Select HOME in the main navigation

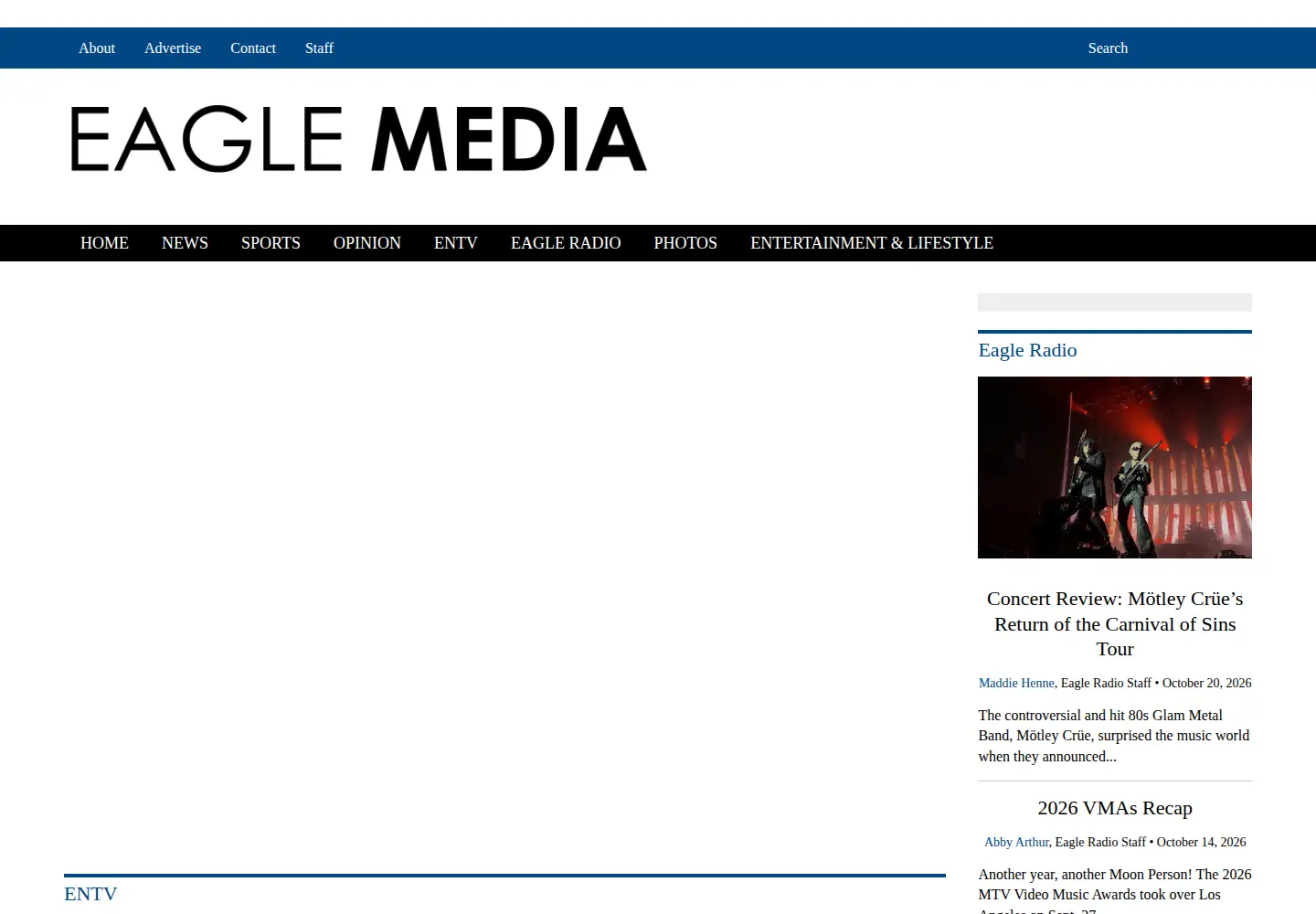tap(104, 243)
